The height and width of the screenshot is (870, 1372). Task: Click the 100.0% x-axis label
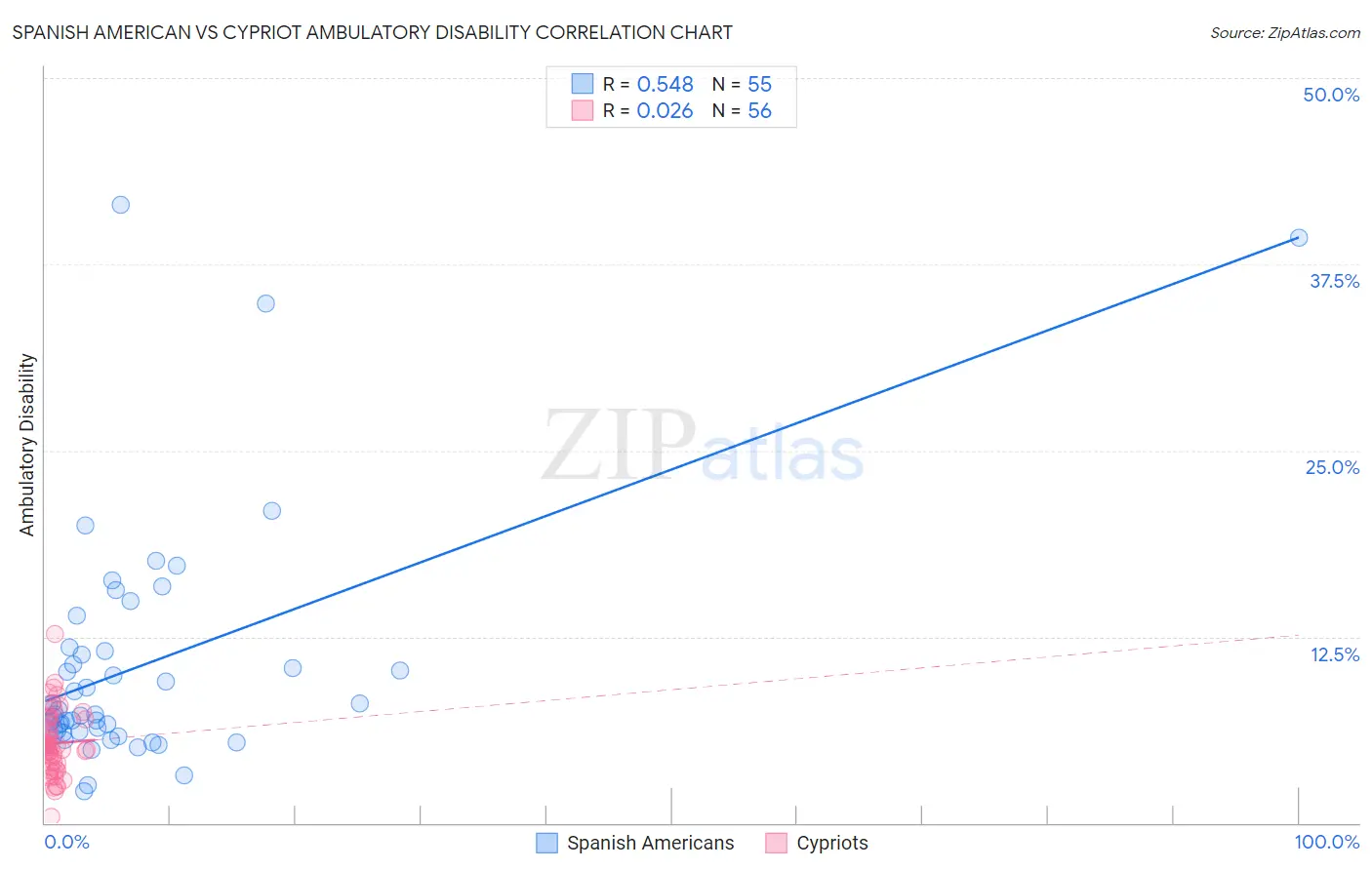pos(1327,842)
